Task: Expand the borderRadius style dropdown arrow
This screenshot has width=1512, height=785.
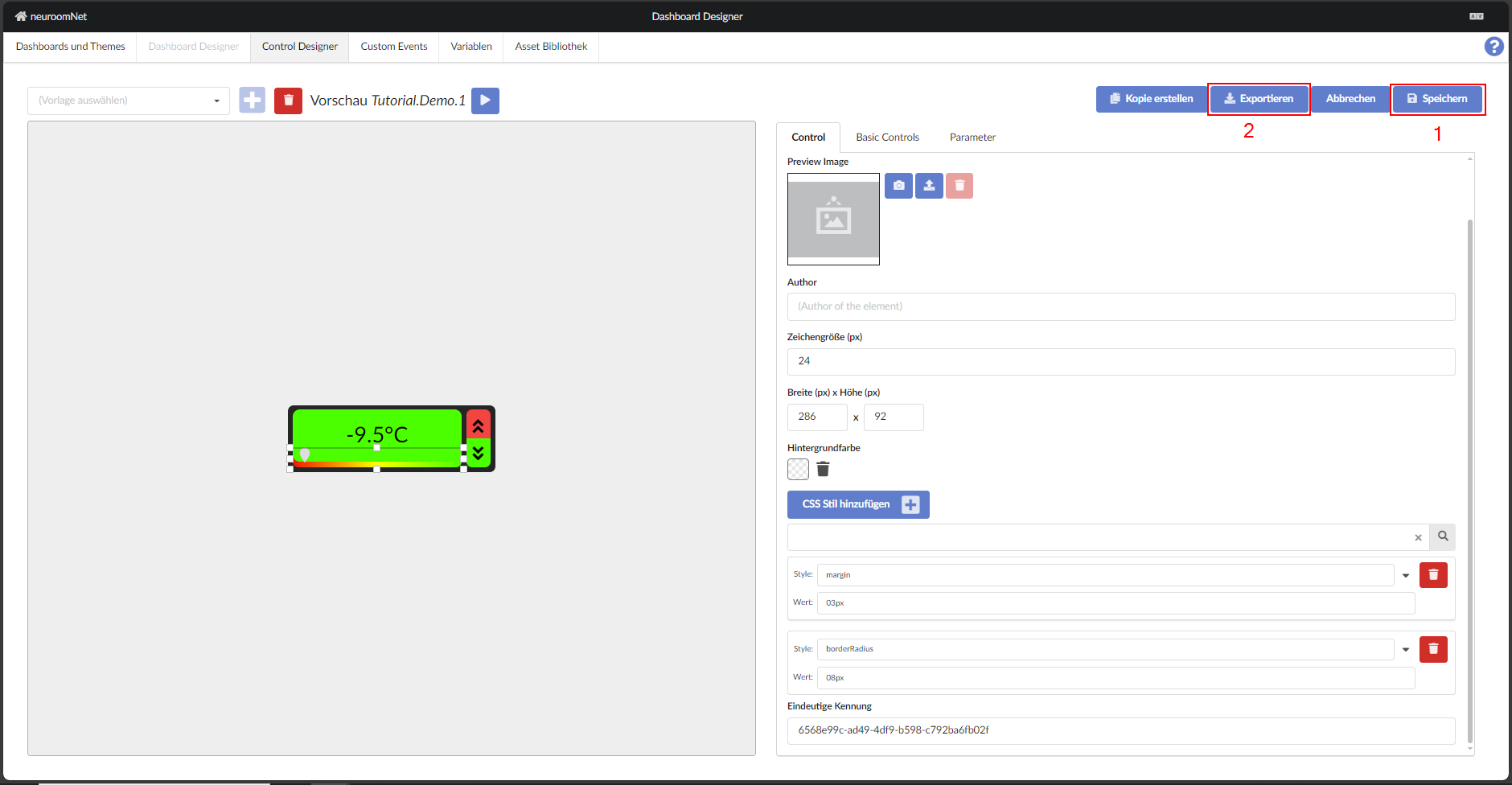Action: click(1406, 649)
